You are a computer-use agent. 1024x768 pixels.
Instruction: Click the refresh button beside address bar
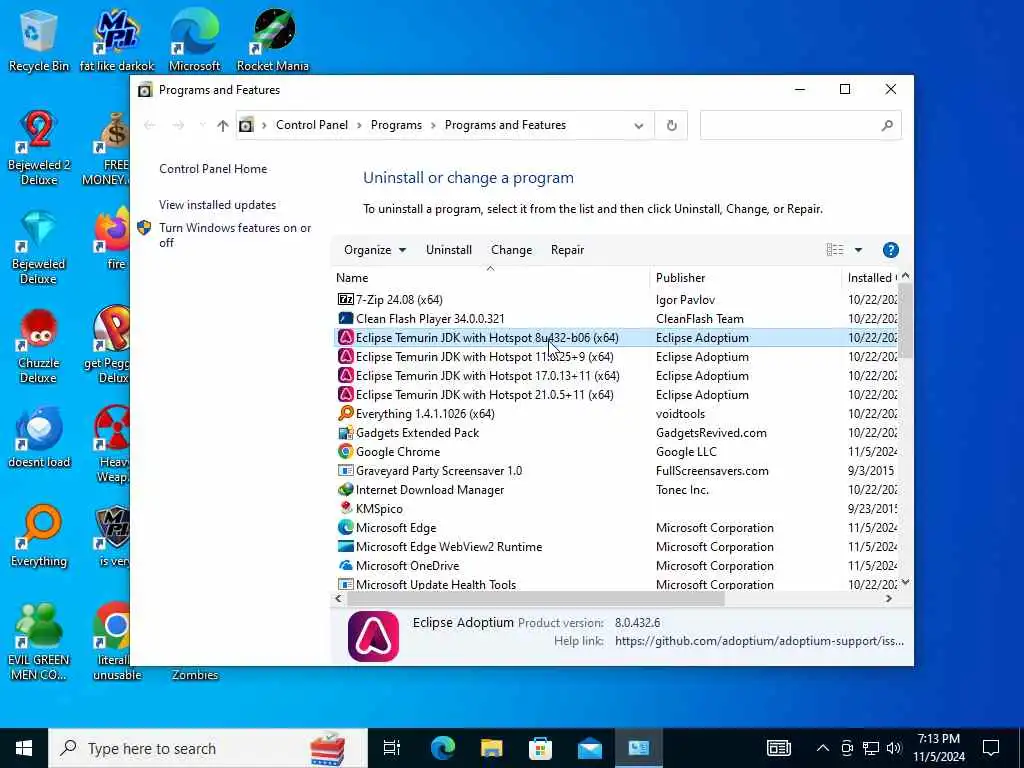pyautogui.click(x=671, y=125)
